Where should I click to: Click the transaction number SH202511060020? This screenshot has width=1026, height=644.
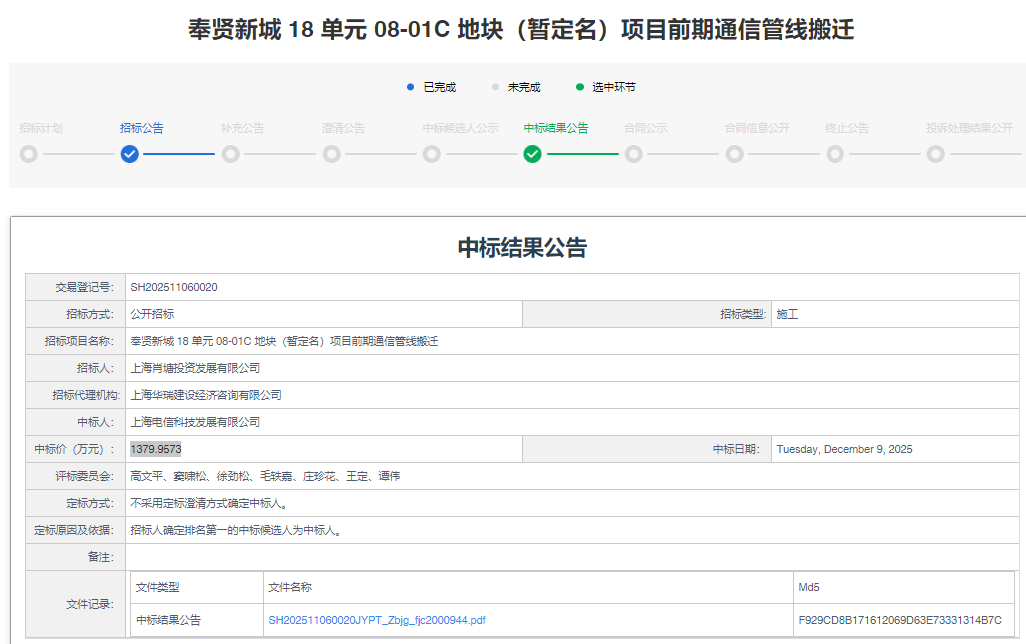174,287
